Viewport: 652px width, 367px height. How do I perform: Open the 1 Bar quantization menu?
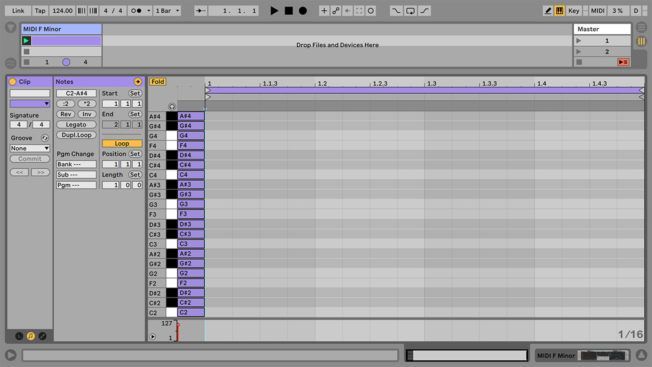click(x=167, y=11)
